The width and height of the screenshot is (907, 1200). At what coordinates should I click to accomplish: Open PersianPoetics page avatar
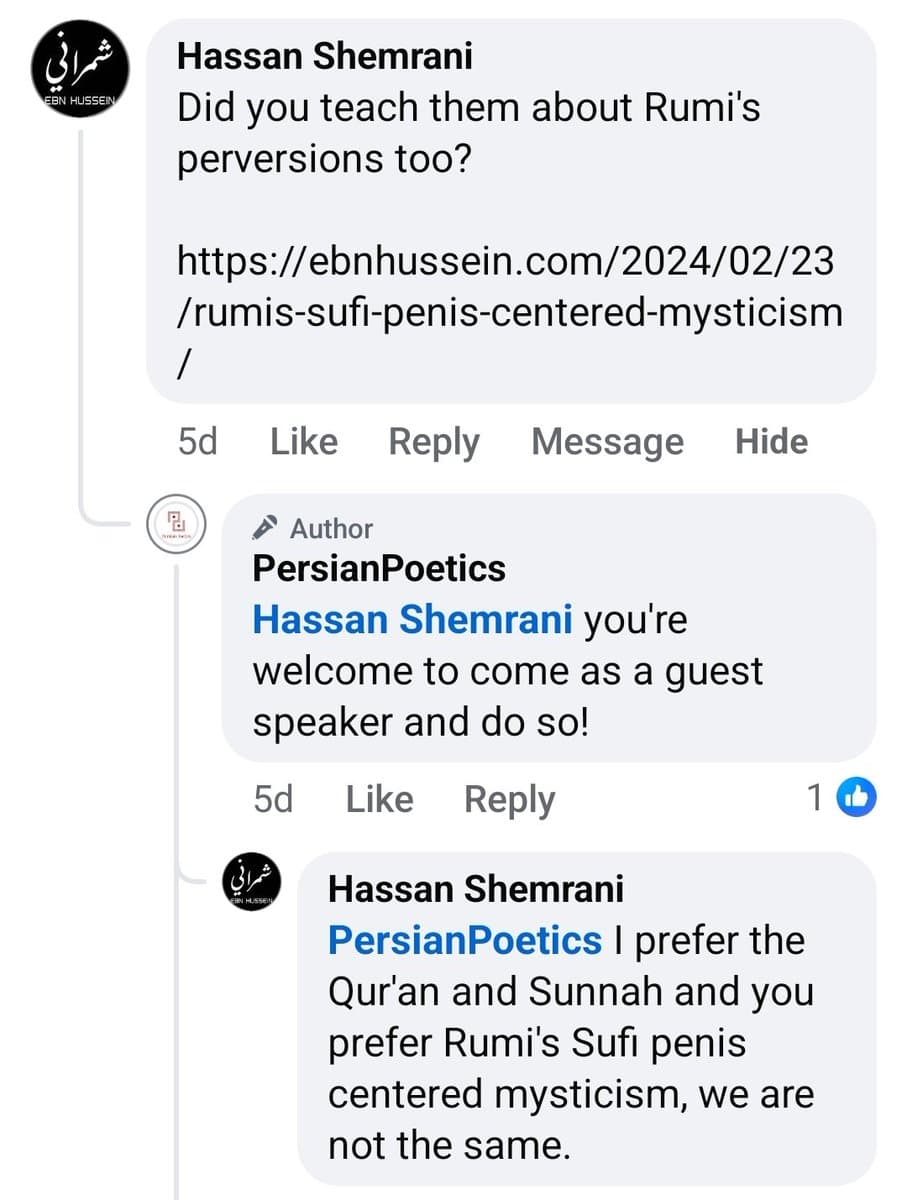coord(176,524)
